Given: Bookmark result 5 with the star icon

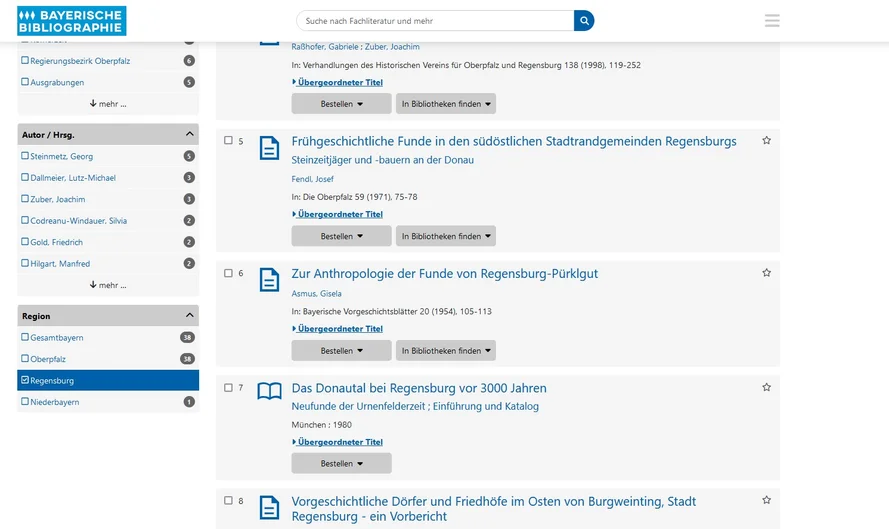Looking at the screenshot, I should [x=767, y=141].
